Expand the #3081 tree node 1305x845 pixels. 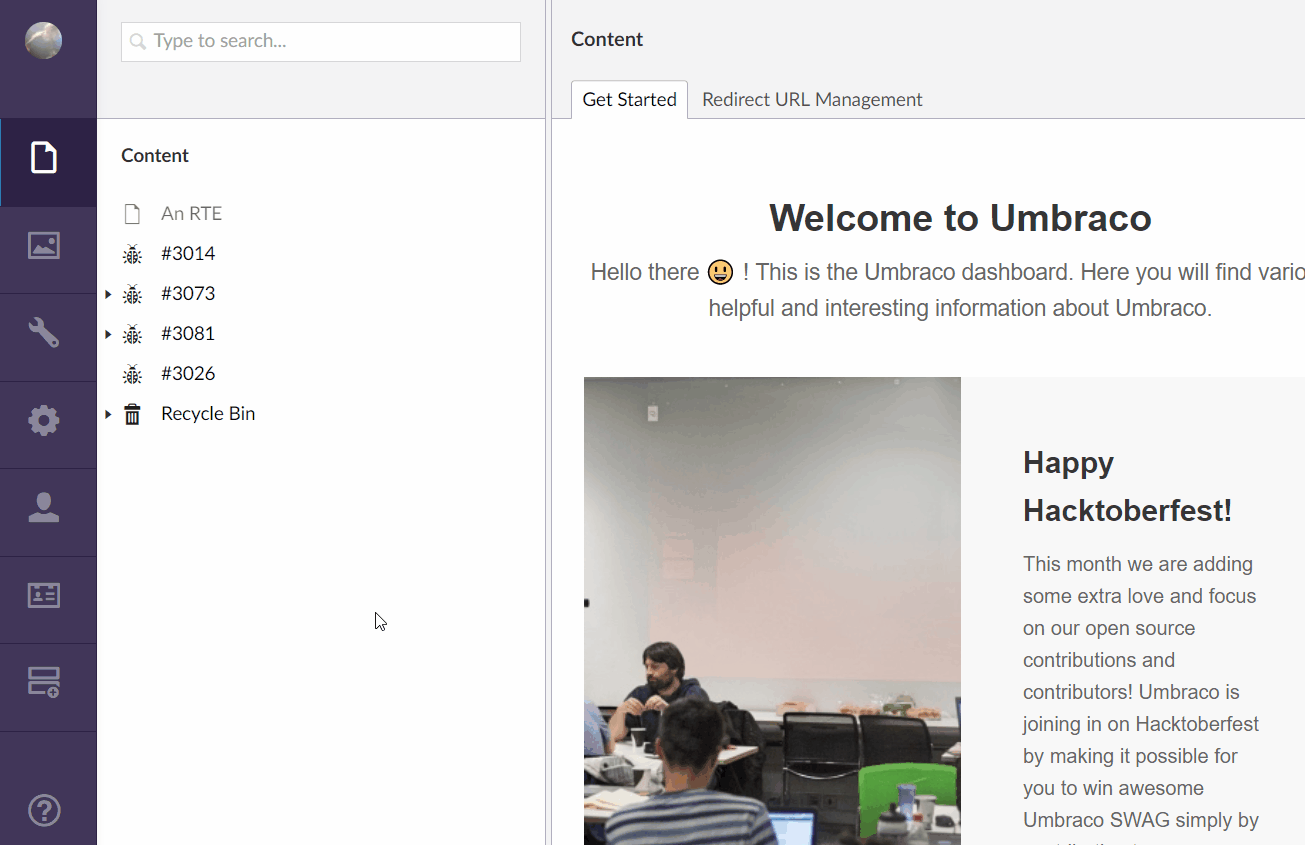108,334
